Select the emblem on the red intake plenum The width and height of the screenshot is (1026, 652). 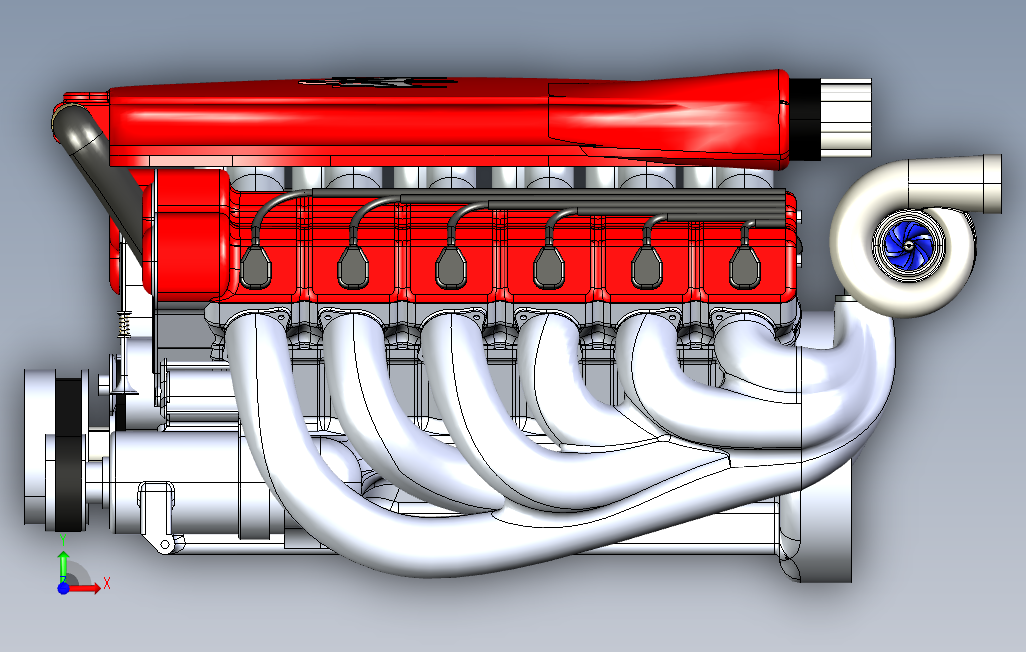pos(376,82)
